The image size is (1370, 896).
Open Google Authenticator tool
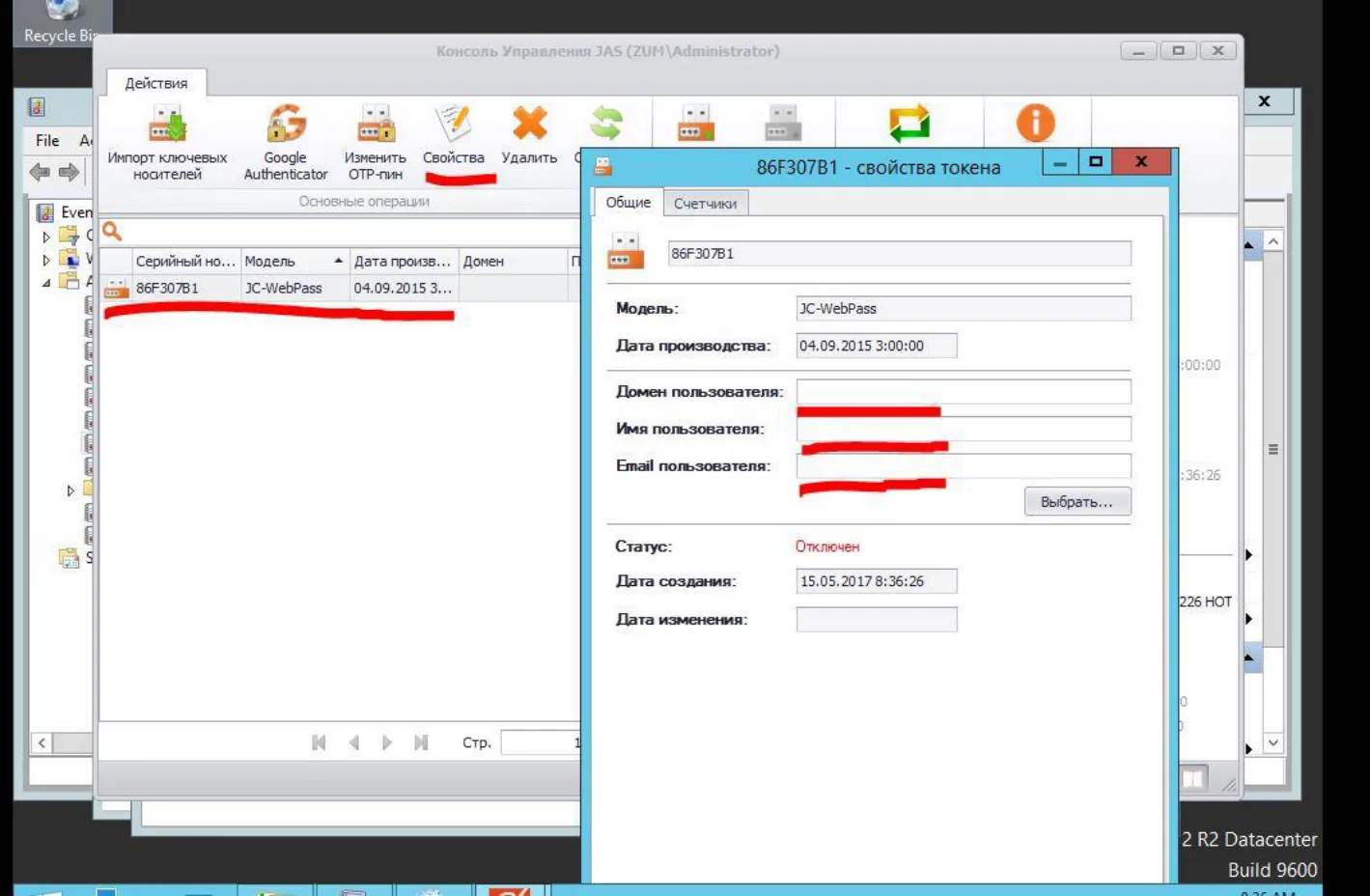[x=286, y=124]
